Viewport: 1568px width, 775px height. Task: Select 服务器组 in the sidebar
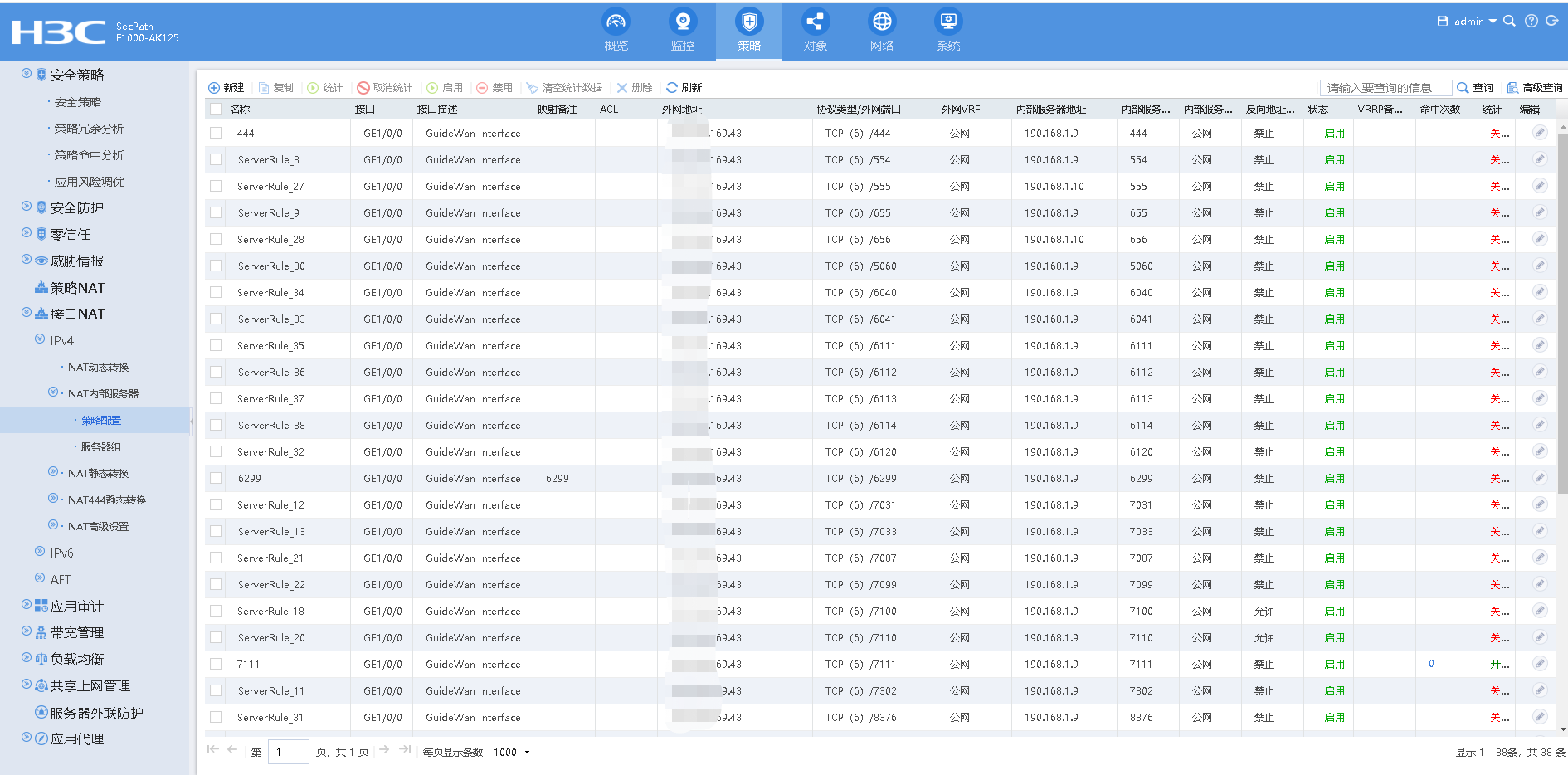pyautogui.click(x=100, y=446)
